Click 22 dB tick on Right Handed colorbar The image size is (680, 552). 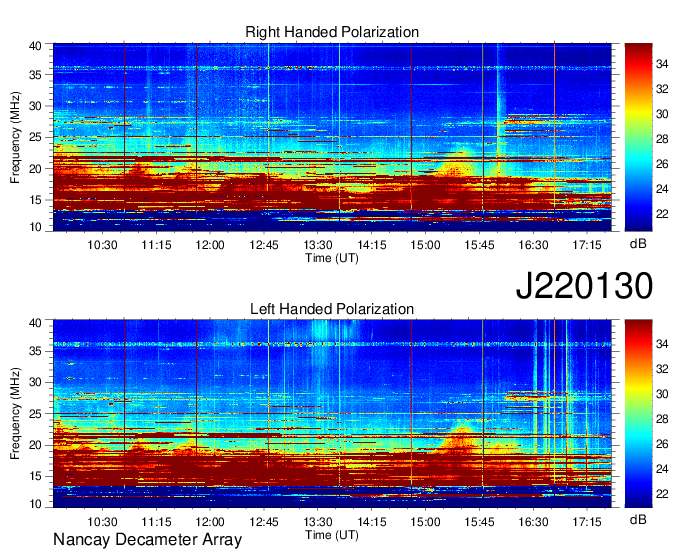[662, 214]
